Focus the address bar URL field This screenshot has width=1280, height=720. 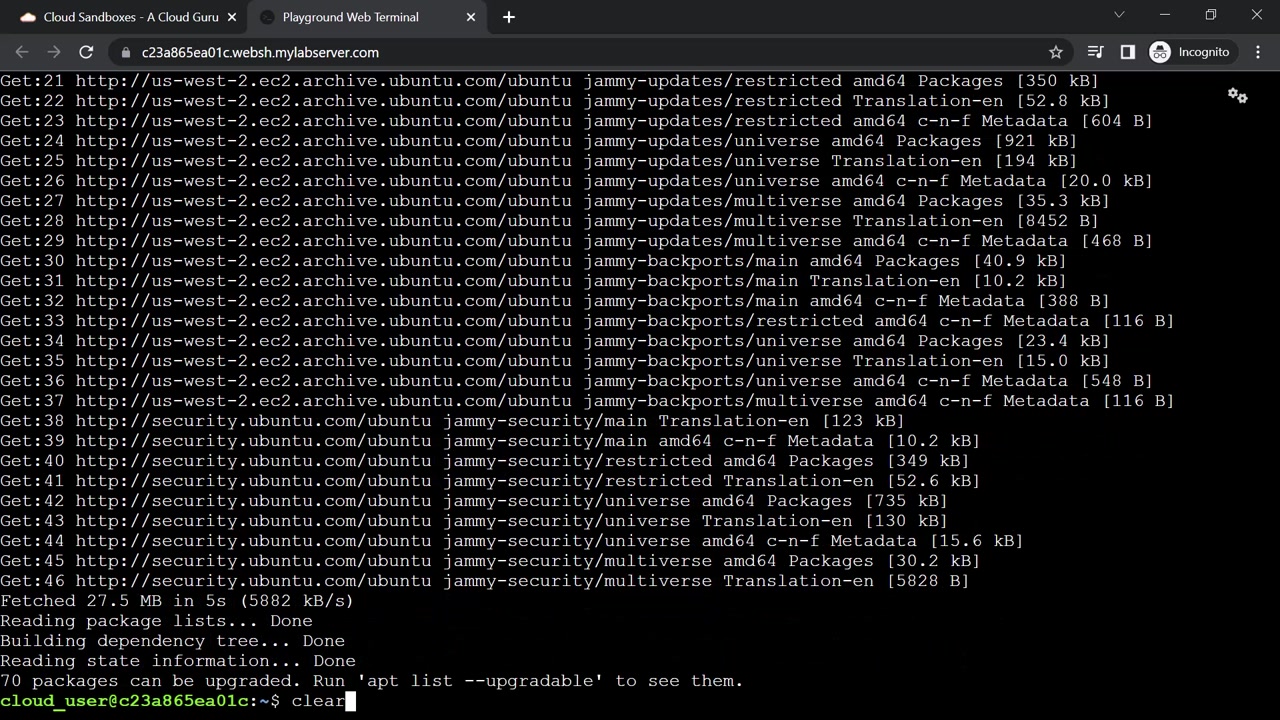[x=590, y=52]
